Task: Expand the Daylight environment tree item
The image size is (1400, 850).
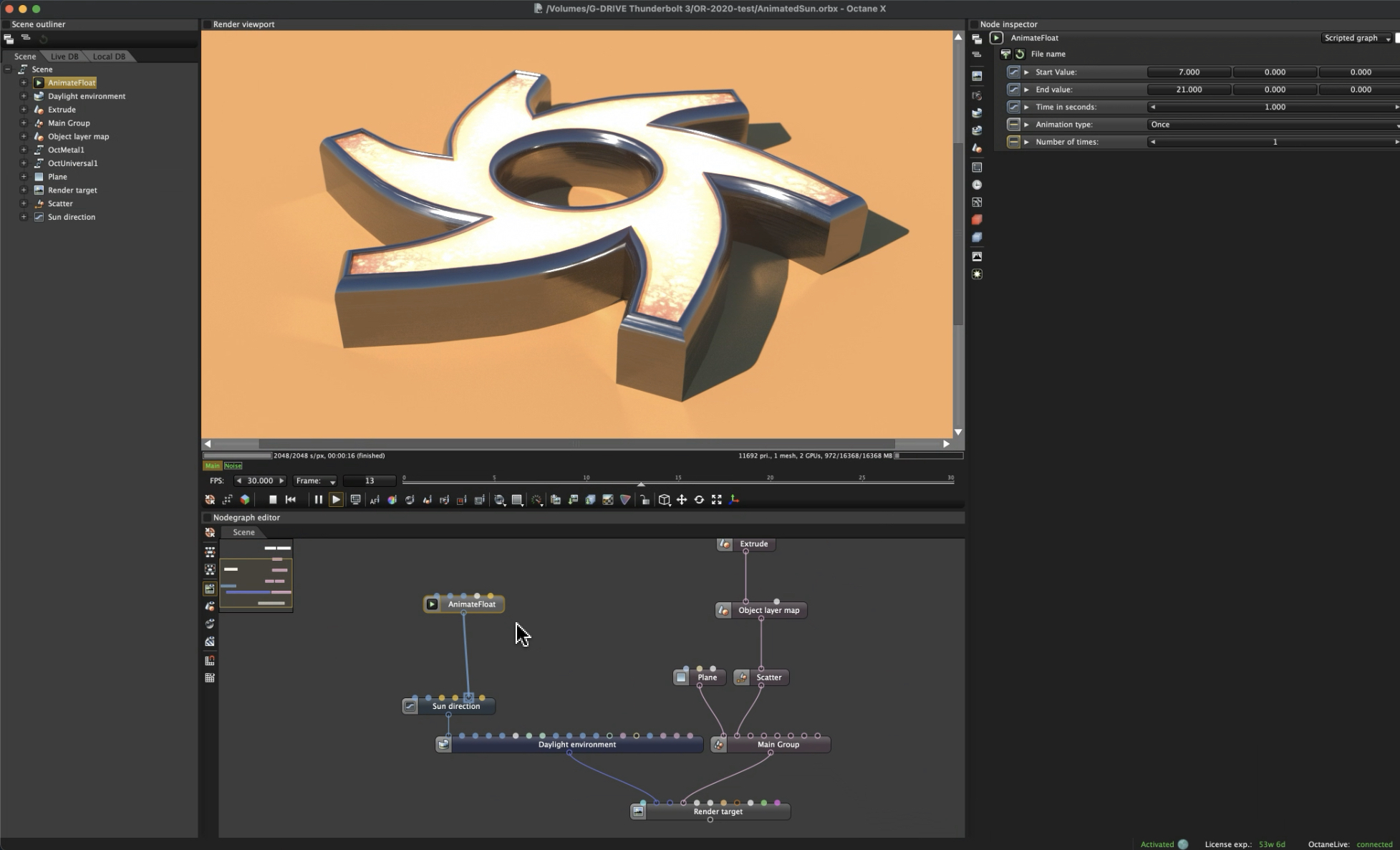Action: (24, 96)
